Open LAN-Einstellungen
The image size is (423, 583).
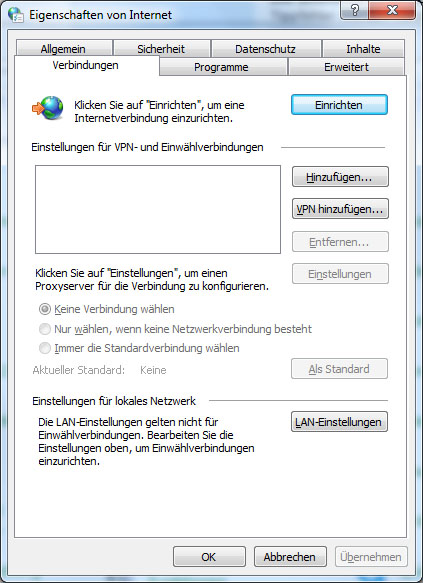[339, 422]
